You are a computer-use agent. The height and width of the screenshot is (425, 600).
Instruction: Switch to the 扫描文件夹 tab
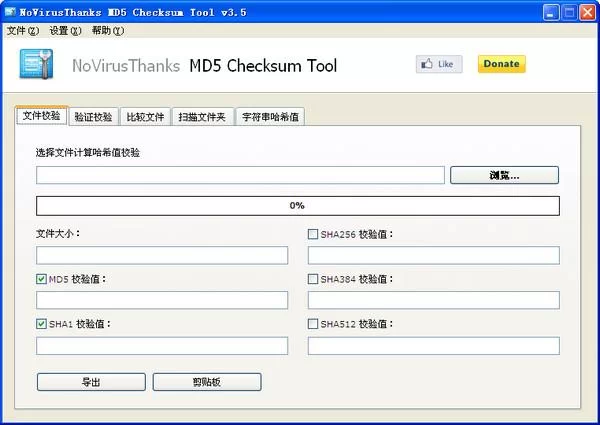(202, 117)
